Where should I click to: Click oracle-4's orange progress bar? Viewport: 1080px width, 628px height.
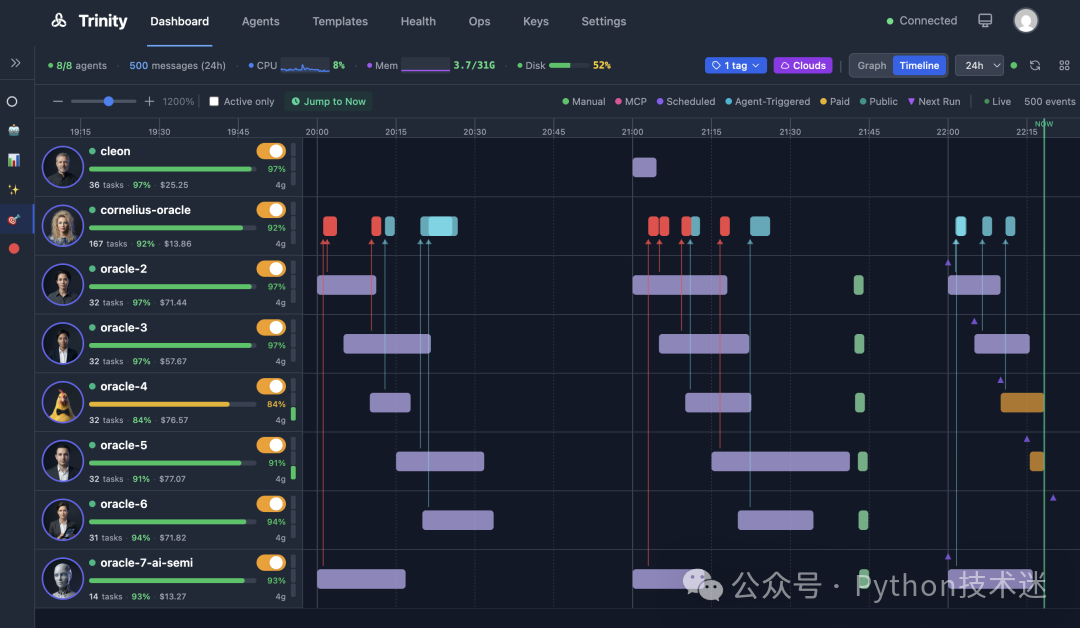click(159, 404)
